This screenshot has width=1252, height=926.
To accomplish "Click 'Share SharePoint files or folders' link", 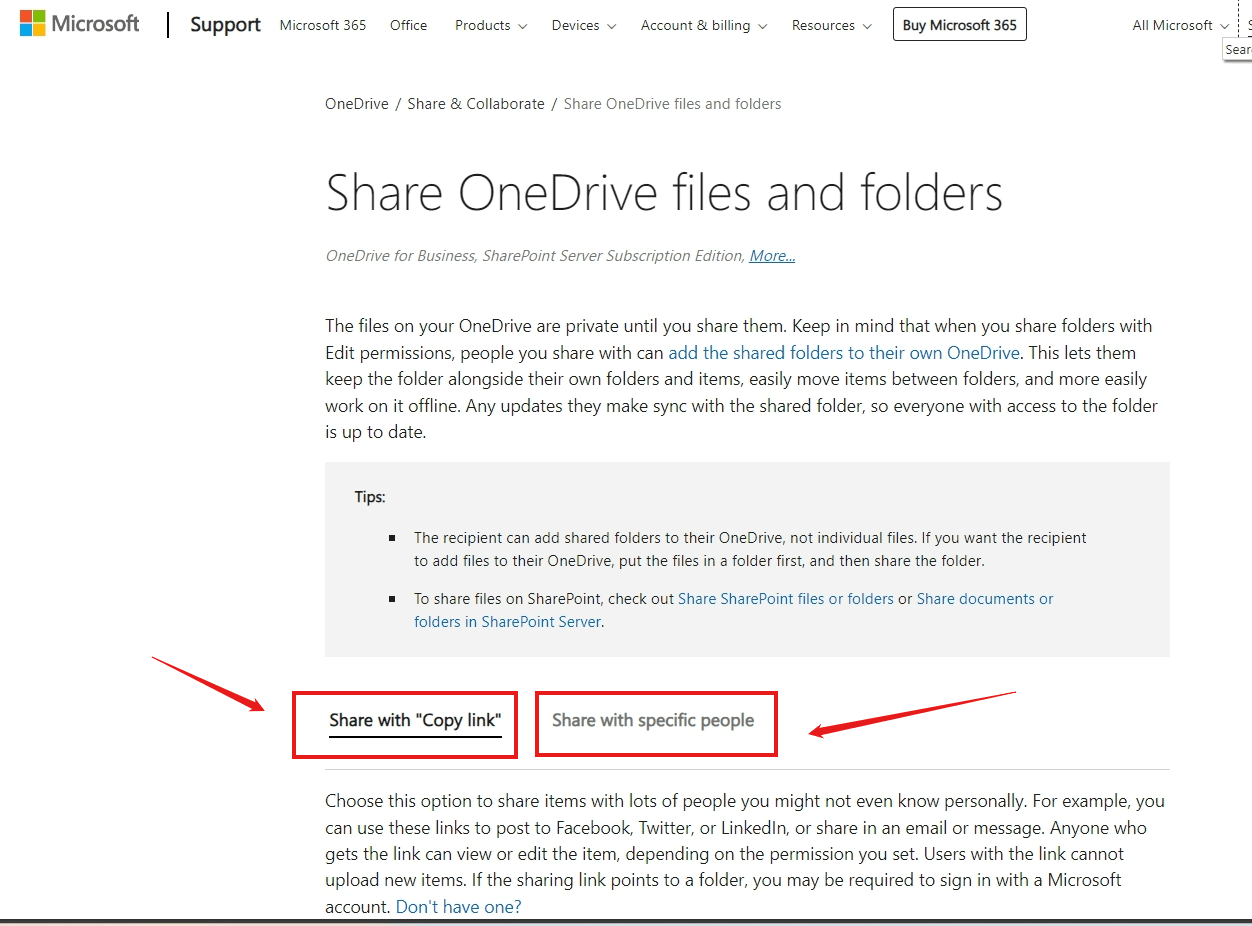I will pyautogui.click(x=786, y=598).
